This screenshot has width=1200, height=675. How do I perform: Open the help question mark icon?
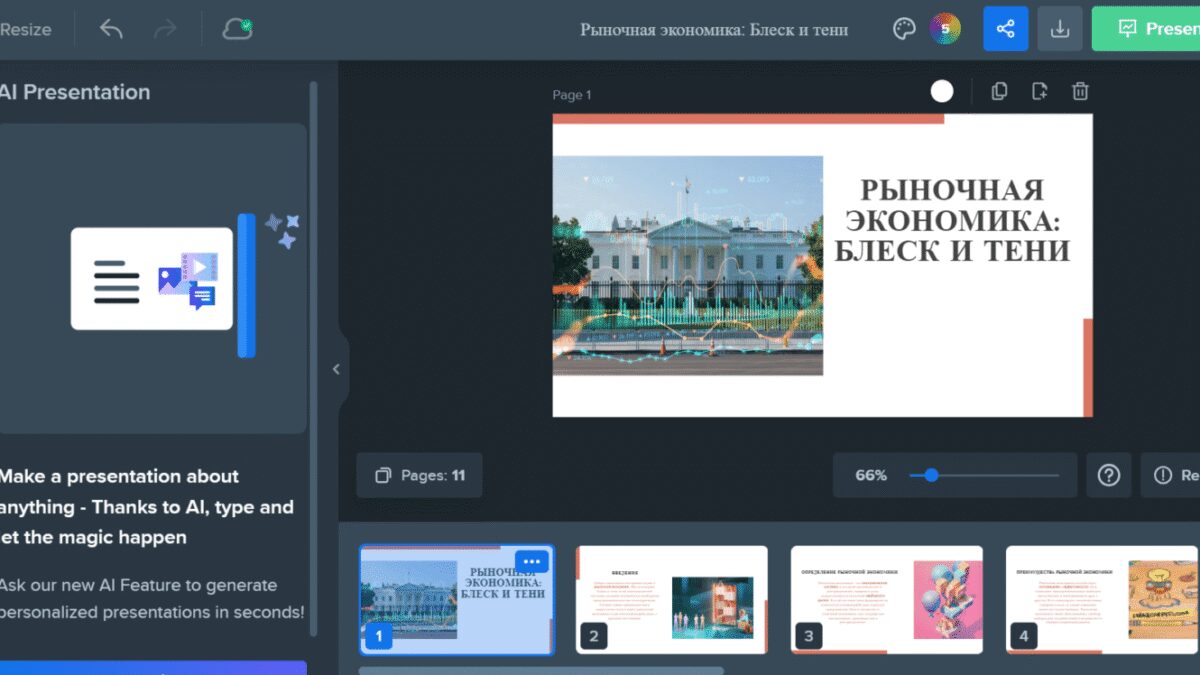tap(1108, 476)
